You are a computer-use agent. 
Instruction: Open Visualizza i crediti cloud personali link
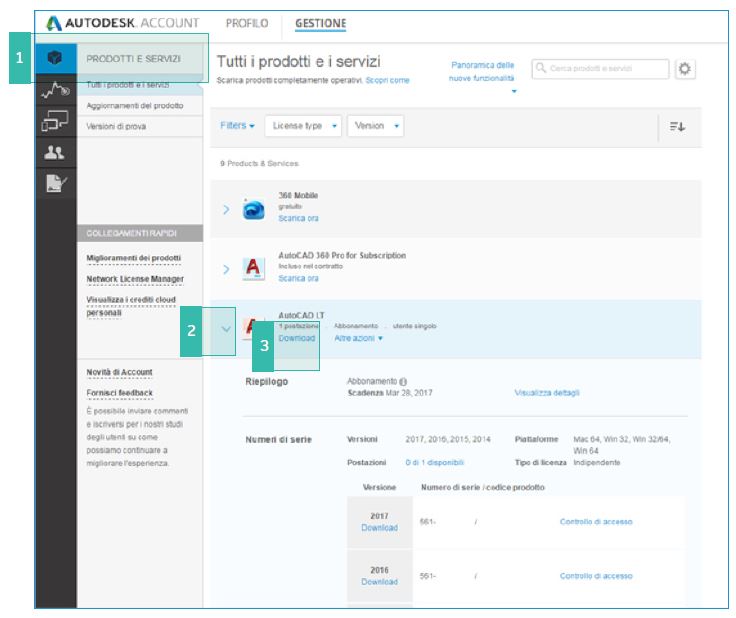tap(130, 306)
